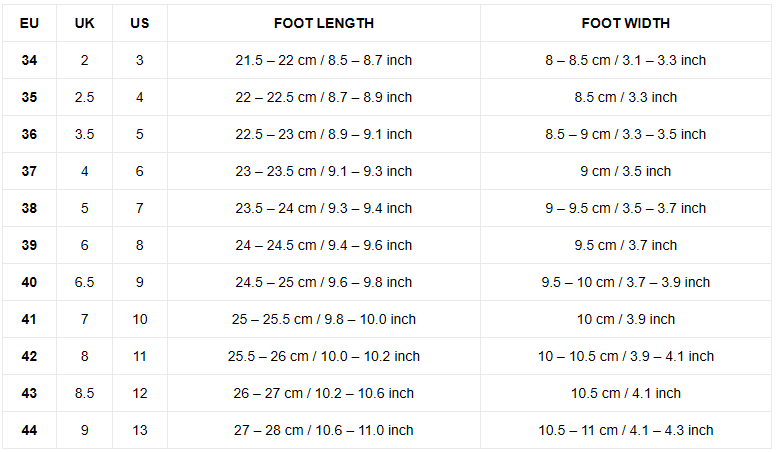Click UK size 2.5 cell
776x452 pixels.
tap(85, 97)
